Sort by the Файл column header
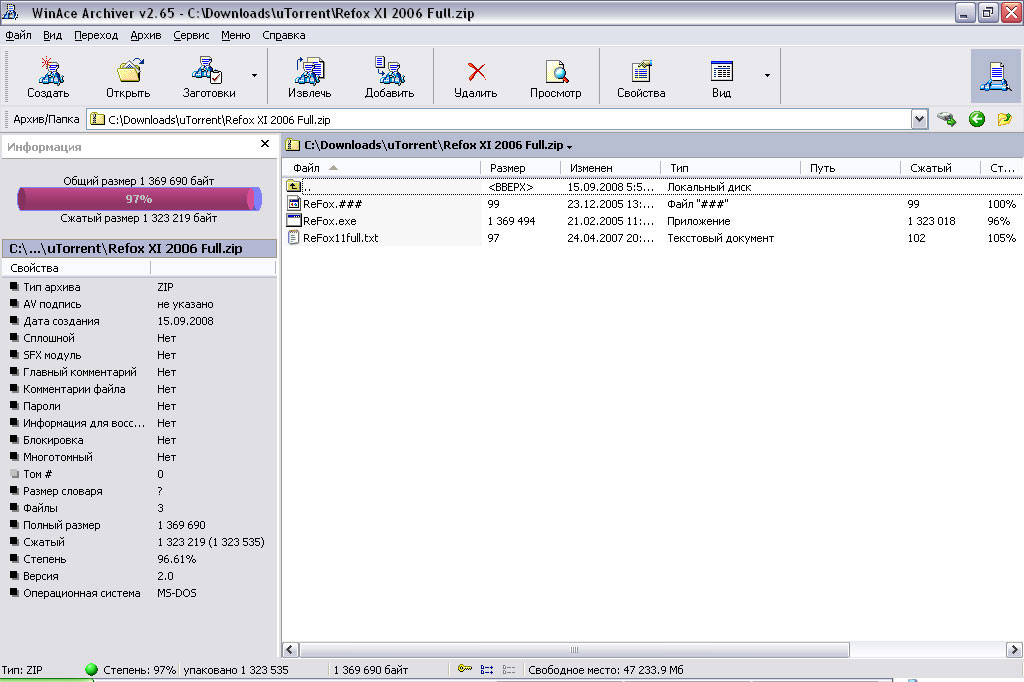The height and width of the screenshot is (682, 1024). click(x=382, y=168)
